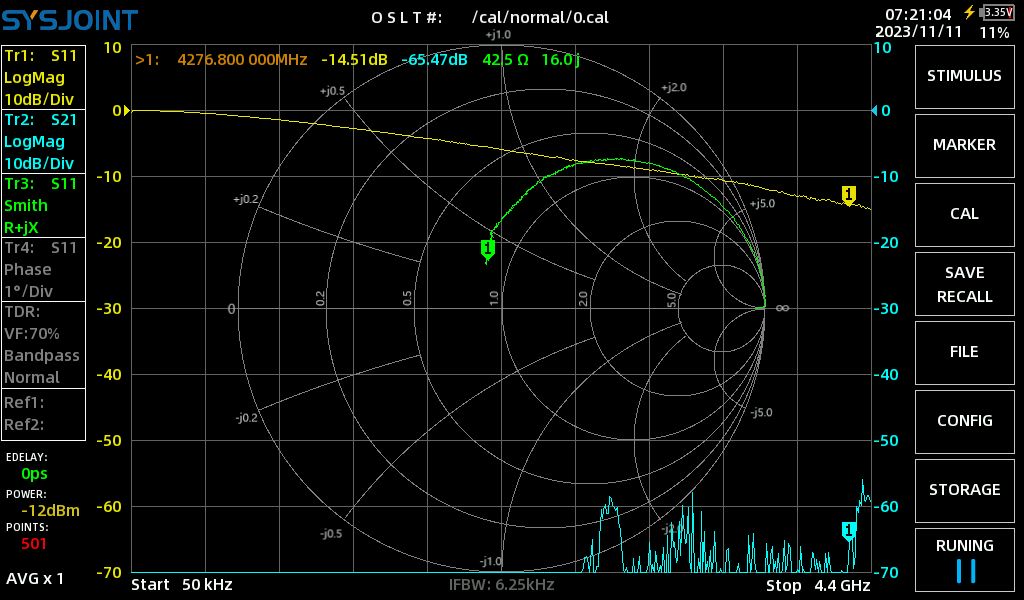Click yellow marker 1 on S11 trace
The image size is (1024, 600).
click(849, 194)
